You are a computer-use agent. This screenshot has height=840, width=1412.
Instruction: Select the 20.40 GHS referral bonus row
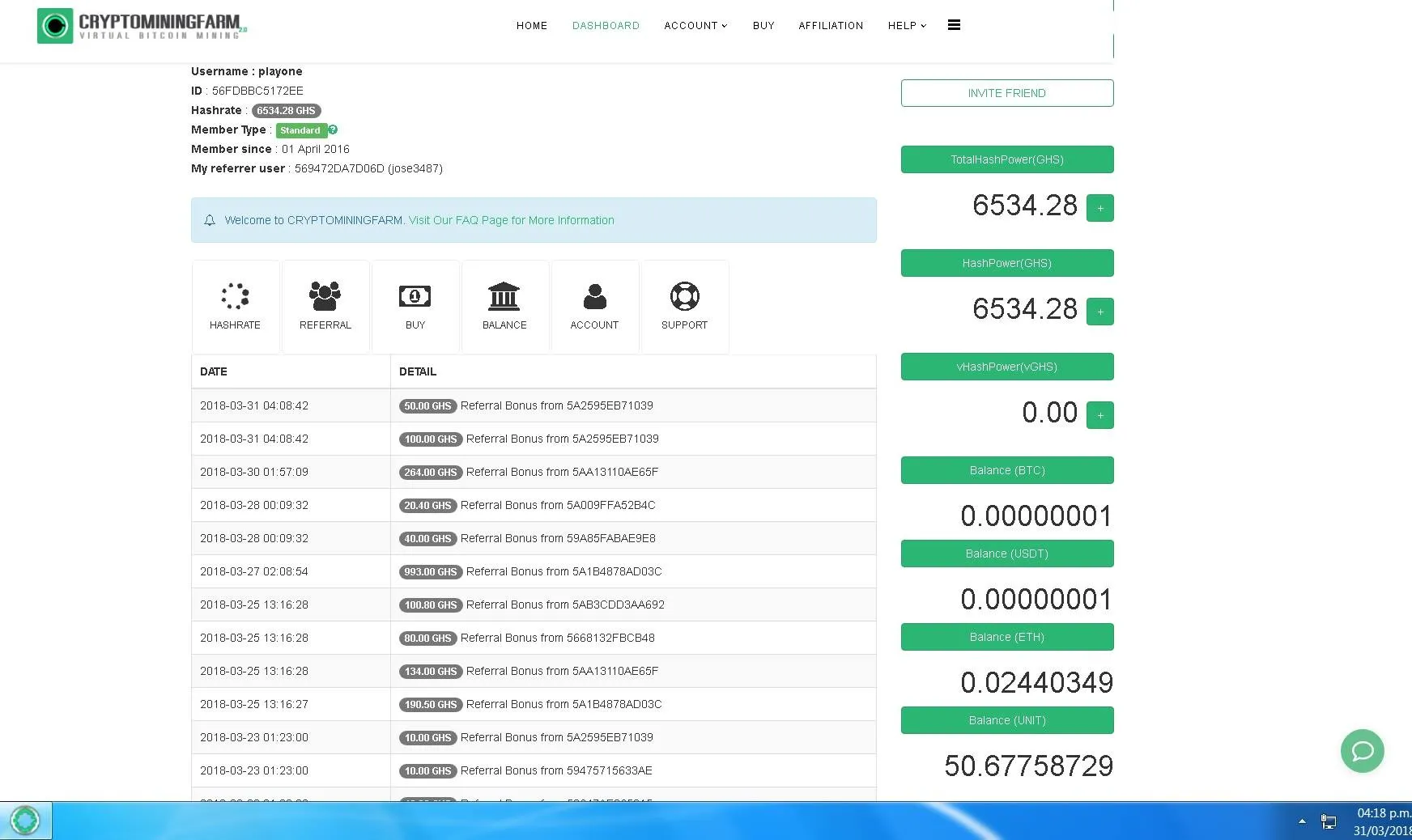coord(534,505)
